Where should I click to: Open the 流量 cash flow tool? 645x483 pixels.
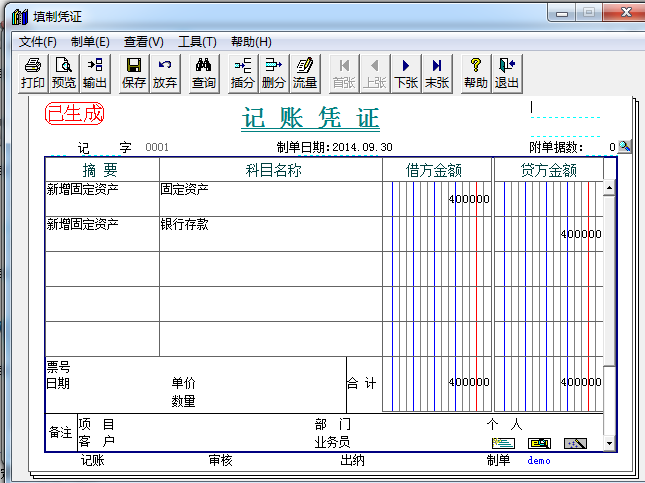tap(305, 73)
